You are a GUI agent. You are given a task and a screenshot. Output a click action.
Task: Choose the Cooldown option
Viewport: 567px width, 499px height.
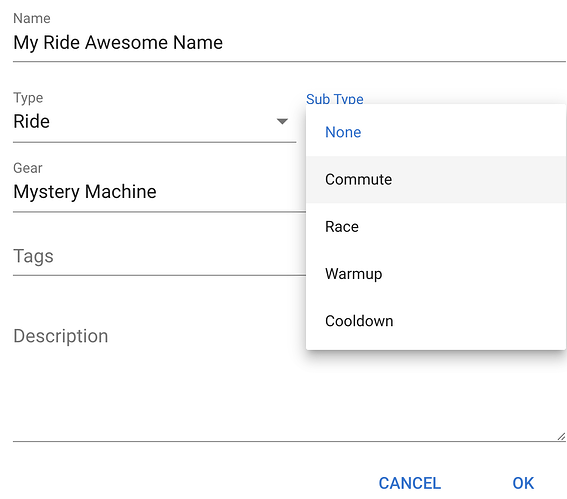(436, 321)
